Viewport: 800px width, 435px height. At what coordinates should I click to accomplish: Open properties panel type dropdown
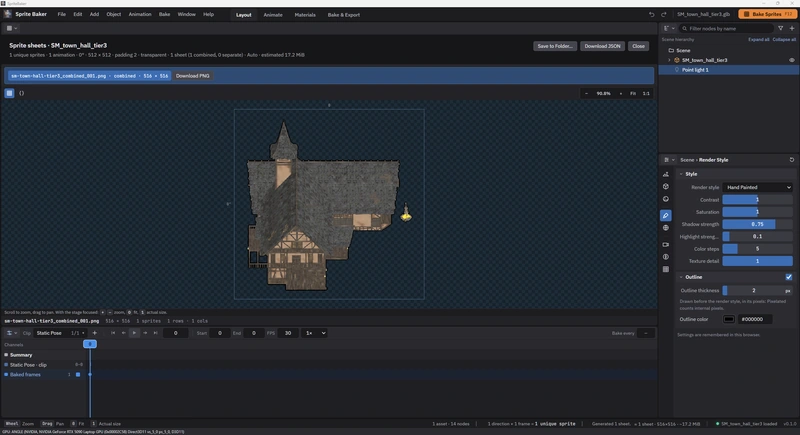click(x=669, y=160)
